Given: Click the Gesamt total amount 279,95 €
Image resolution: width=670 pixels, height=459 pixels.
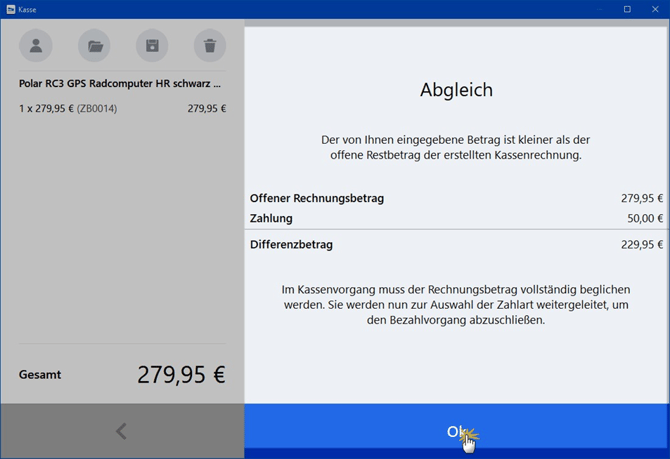Looking at the screenshot, I should coord(181,375).
